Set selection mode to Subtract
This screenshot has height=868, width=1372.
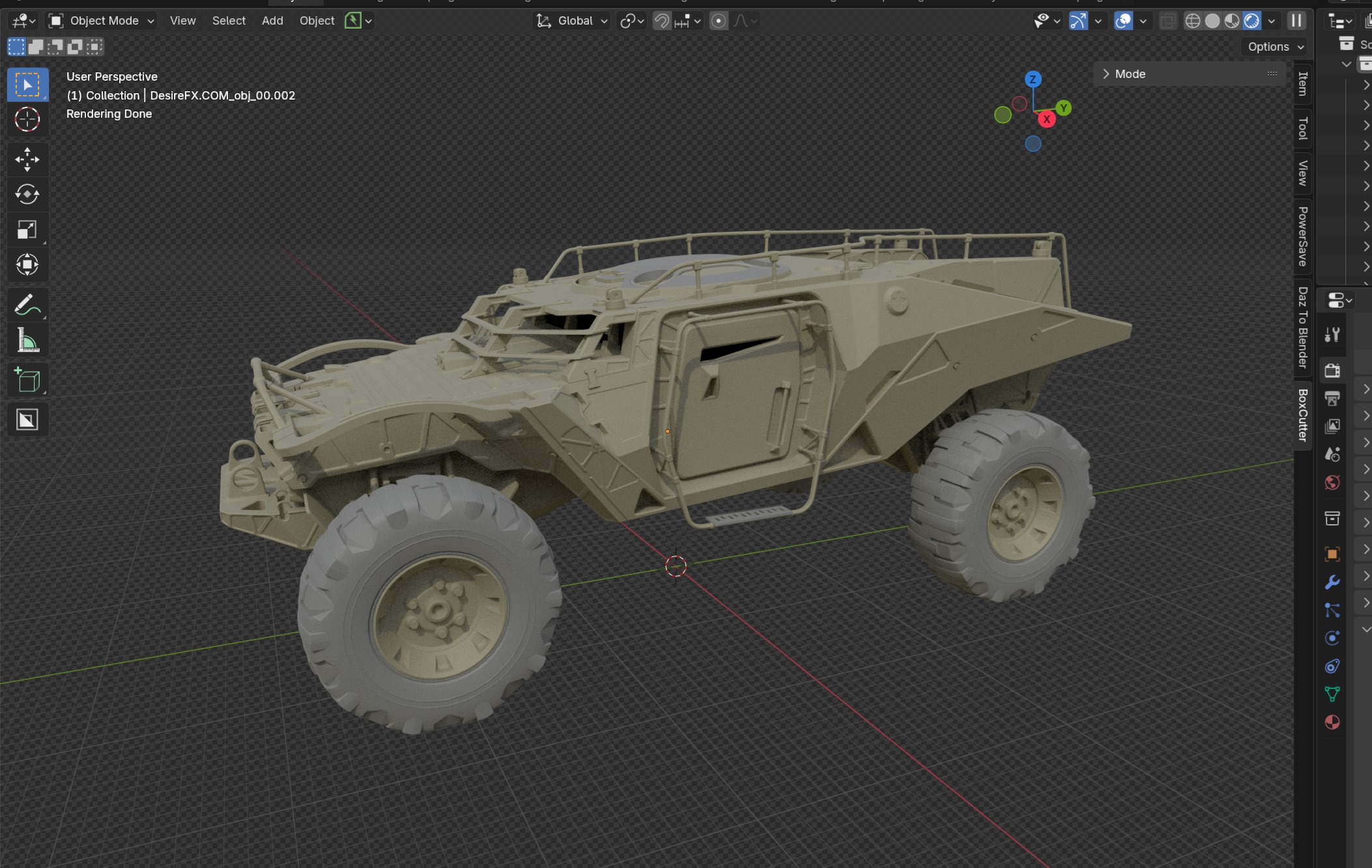(x=55, y=46)
